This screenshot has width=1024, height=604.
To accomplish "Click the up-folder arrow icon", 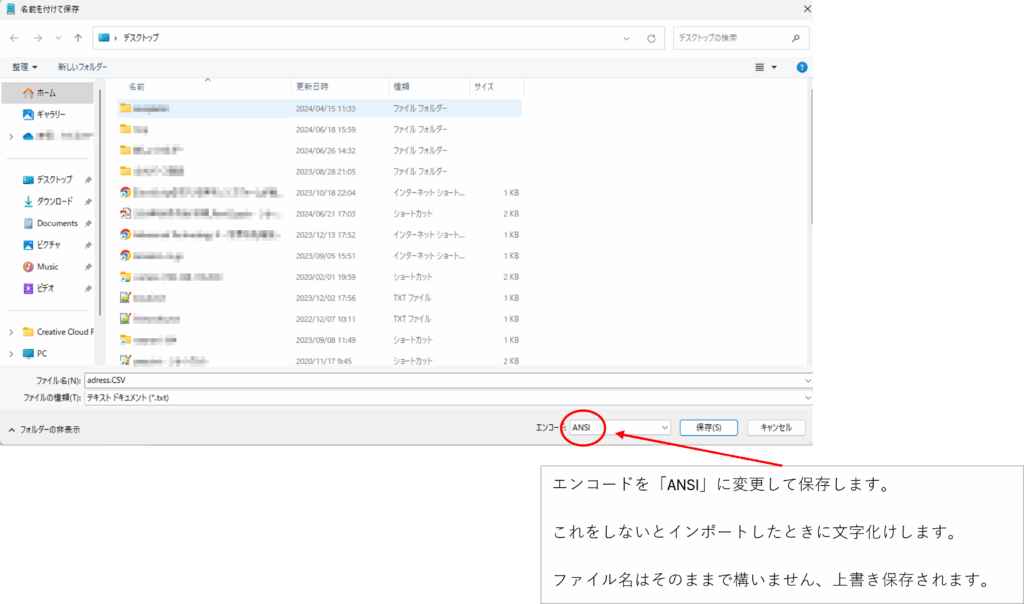I will 78,38.
